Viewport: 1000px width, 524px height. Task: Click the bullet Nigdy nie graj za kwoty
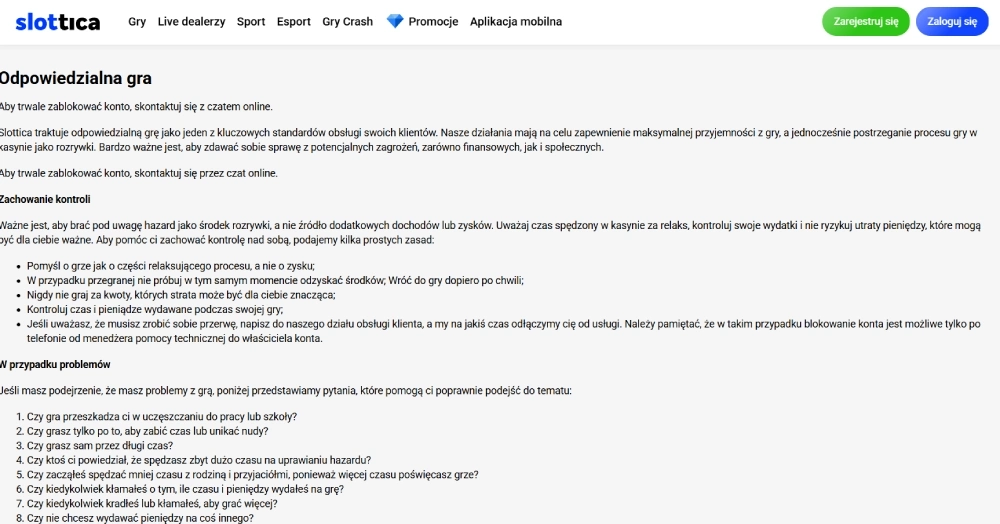(180, 295)
